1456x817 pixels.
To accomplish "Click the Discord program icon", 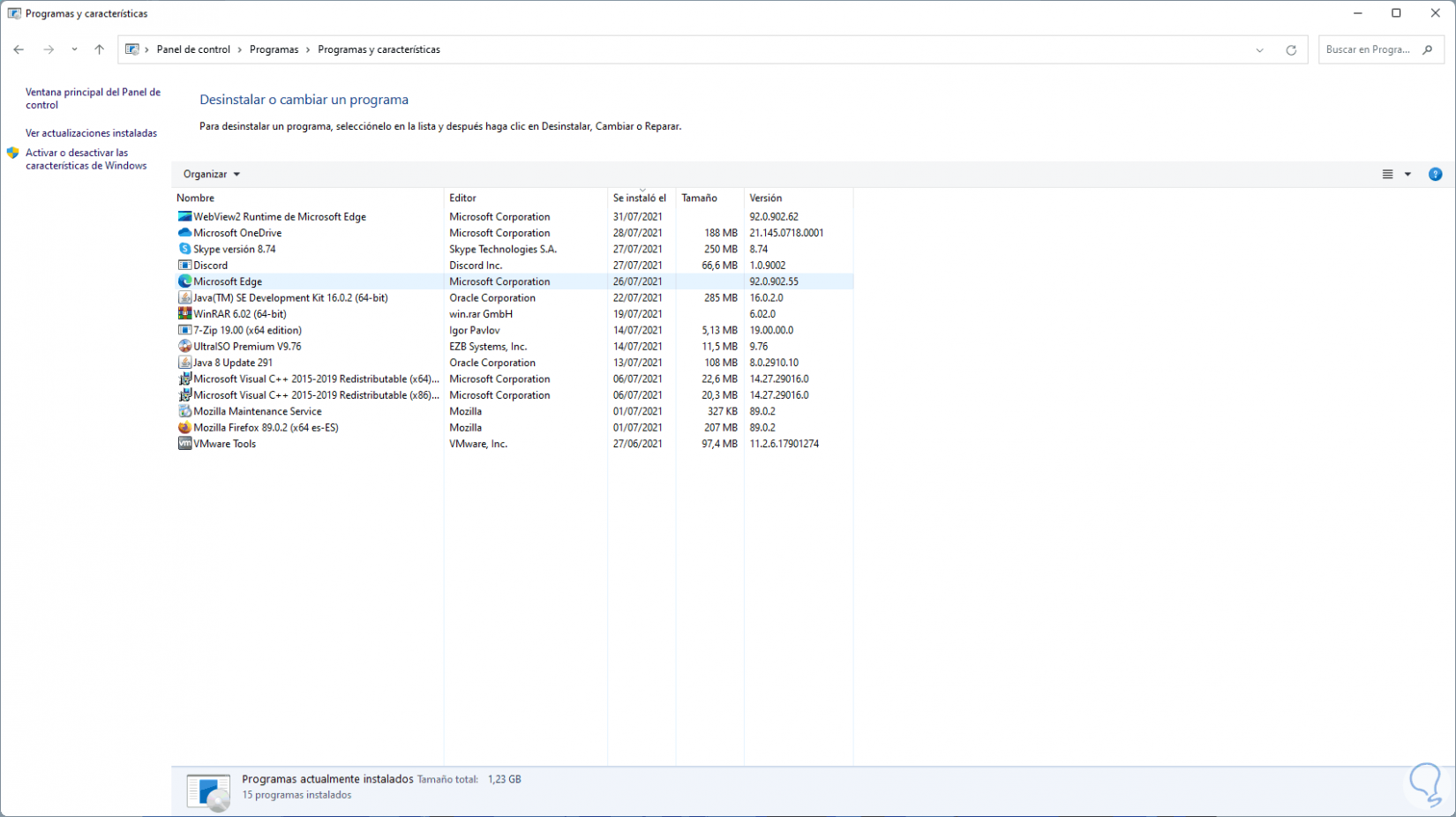I will click(x=184, y=265).
